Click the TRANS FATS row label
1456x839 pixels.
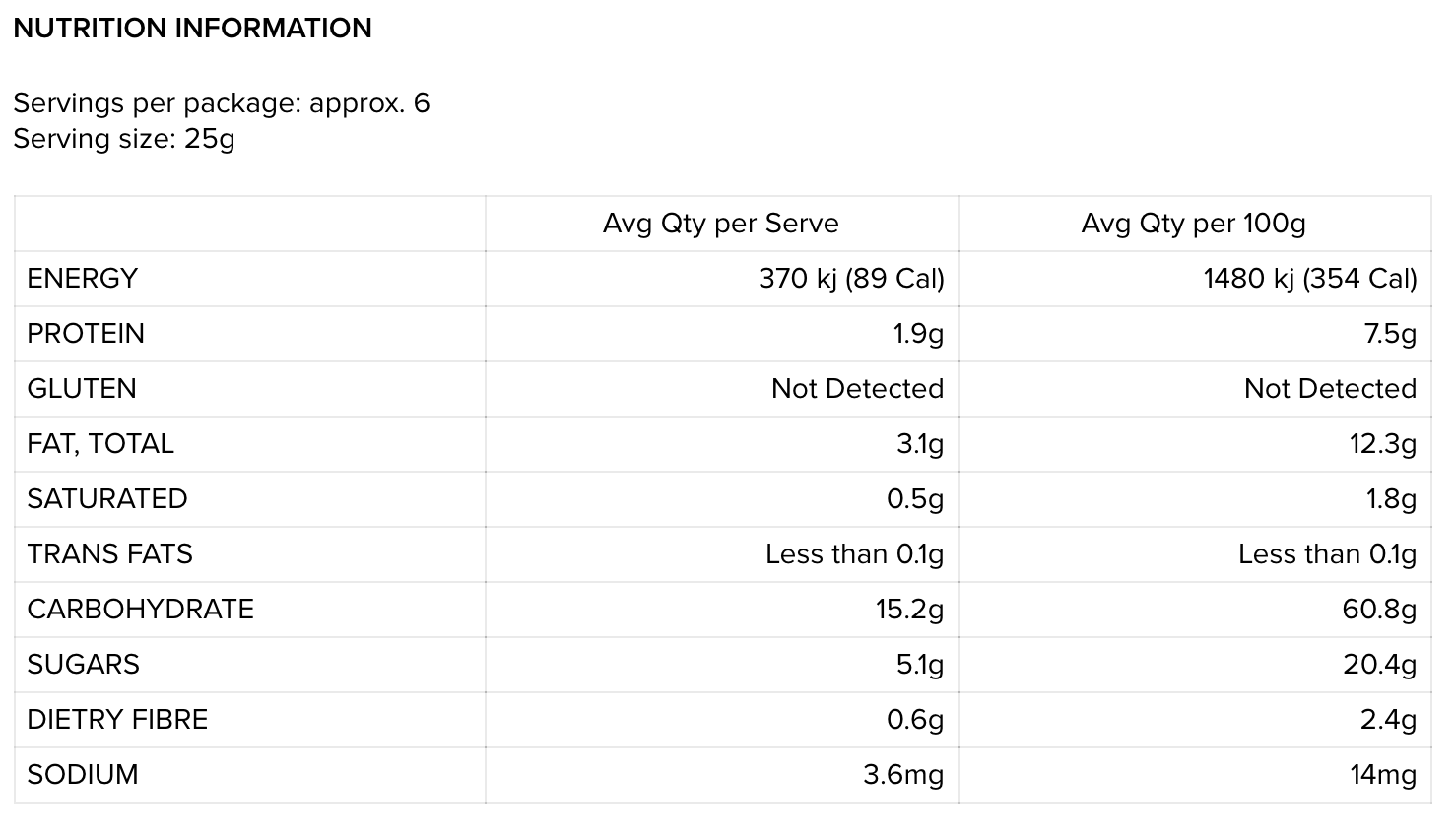(110, 554)
